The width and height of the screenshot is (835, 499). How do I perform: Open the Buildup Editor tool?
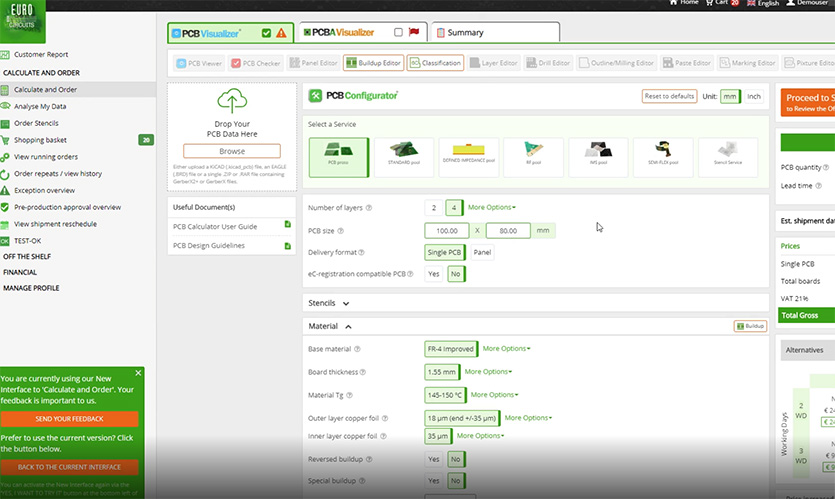point(373,63)
